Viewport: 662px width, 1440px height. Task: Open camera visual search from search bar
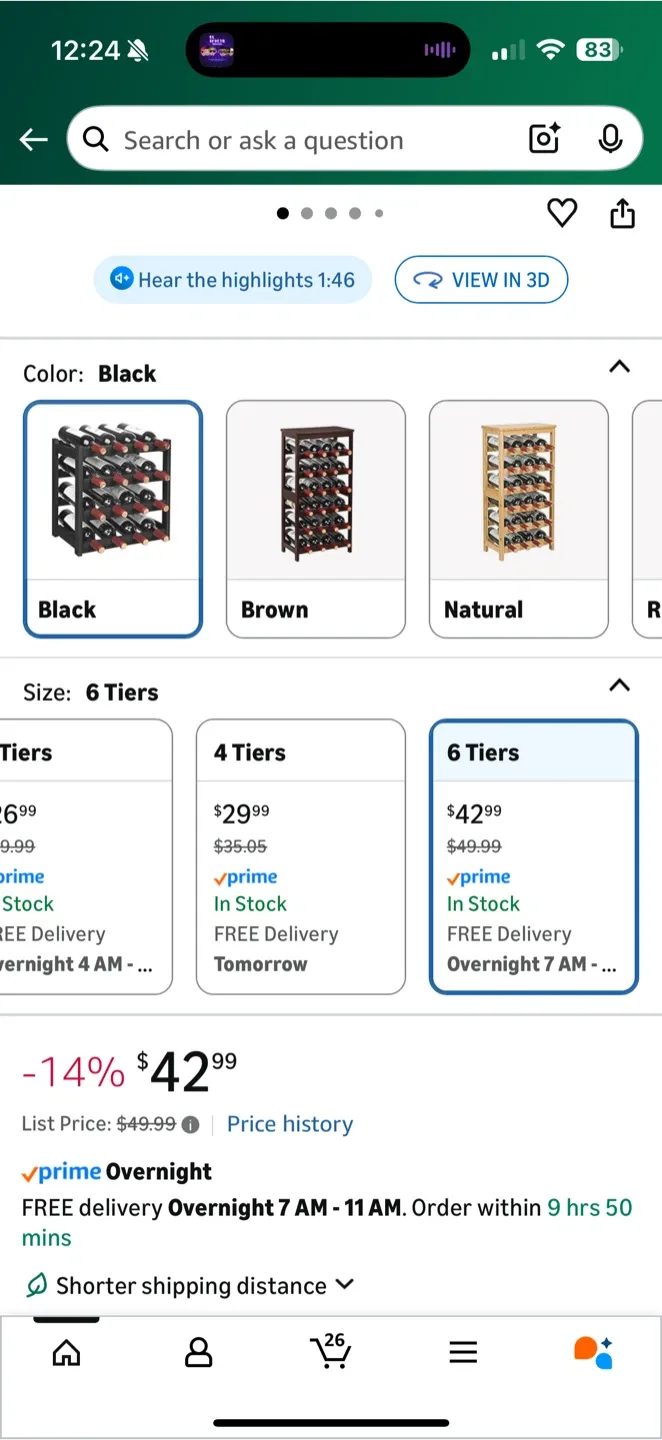[543, 139]
